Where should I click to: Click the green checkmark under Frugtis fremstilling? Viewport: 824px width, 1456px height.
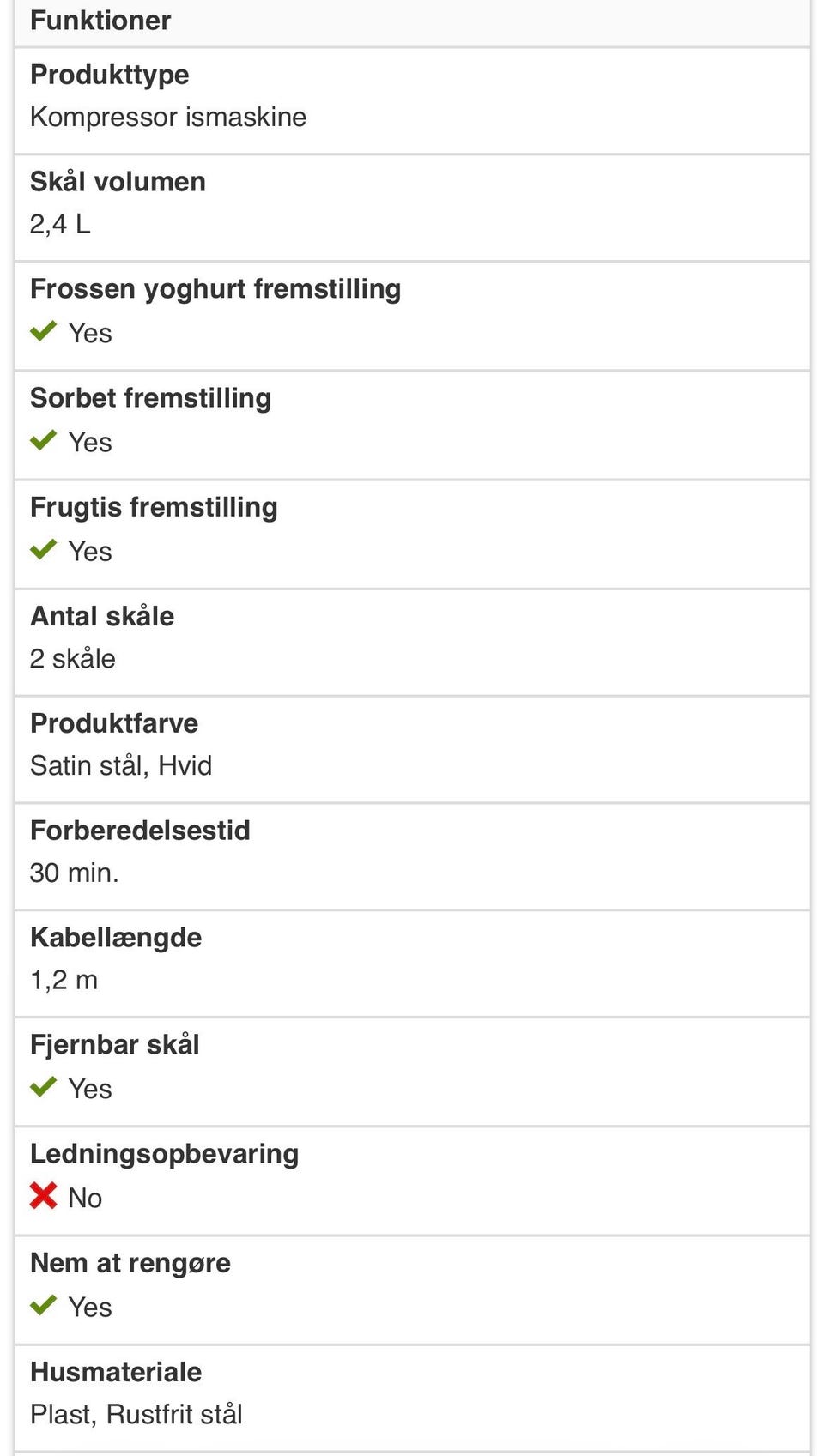pos(43,549)
